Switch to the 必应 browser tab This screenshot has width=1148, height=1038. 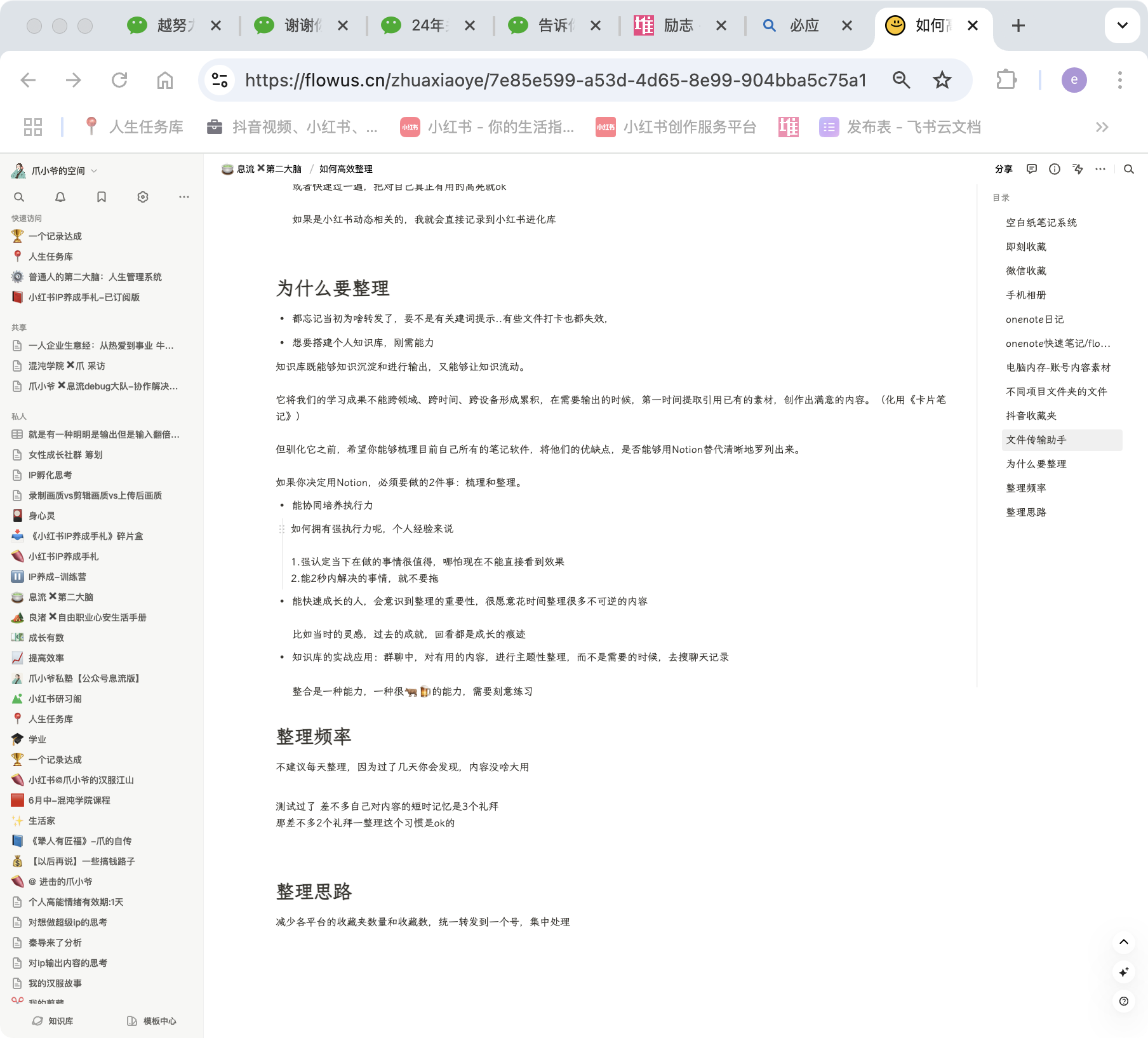click(803, 25)
